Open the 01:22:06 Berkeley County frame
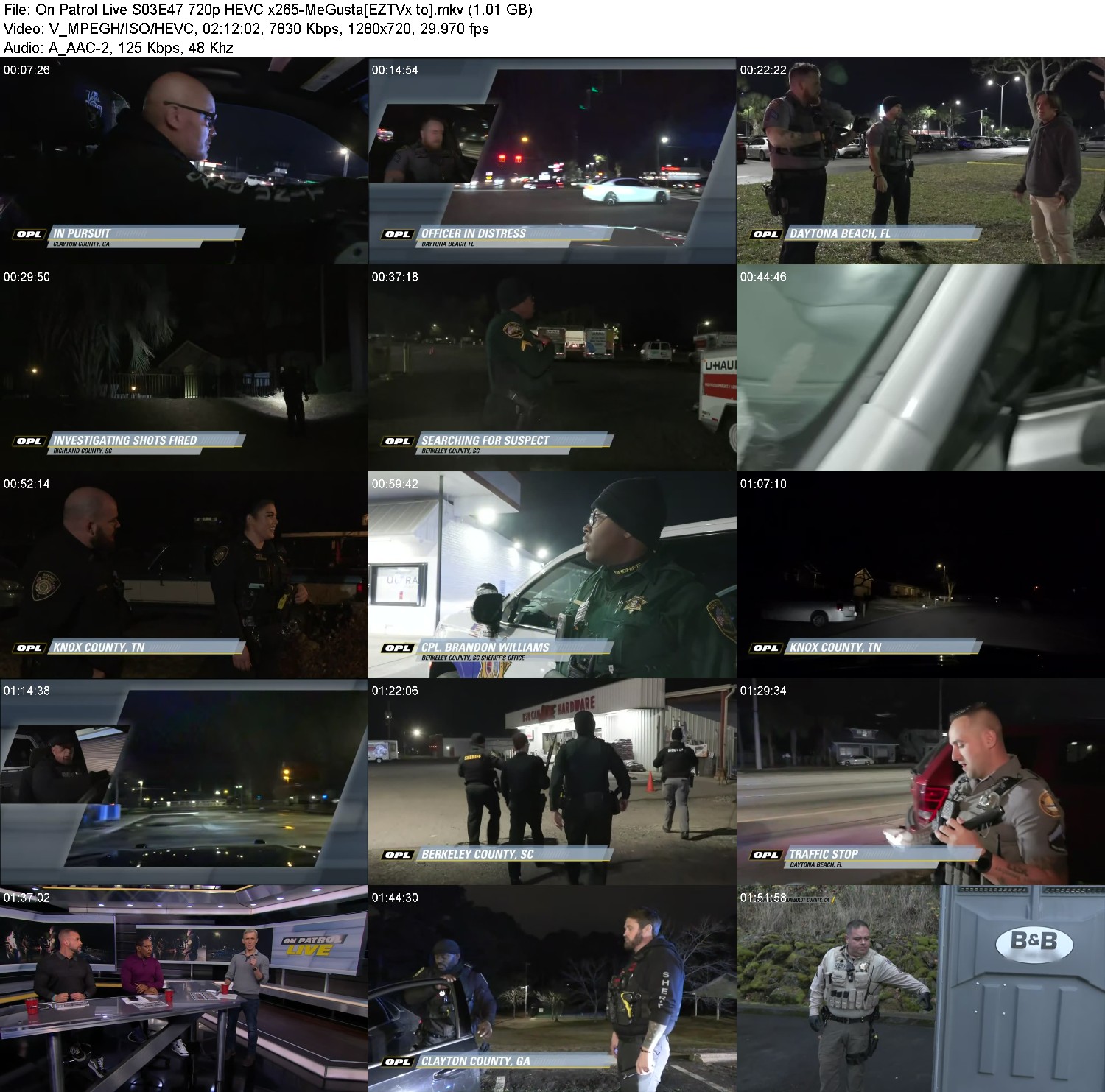 pyautogui.click(x=552, y=782)
